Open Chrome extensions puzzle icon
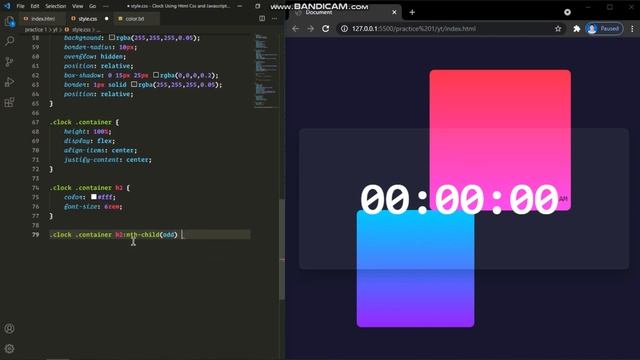 [x=577, y=29]
